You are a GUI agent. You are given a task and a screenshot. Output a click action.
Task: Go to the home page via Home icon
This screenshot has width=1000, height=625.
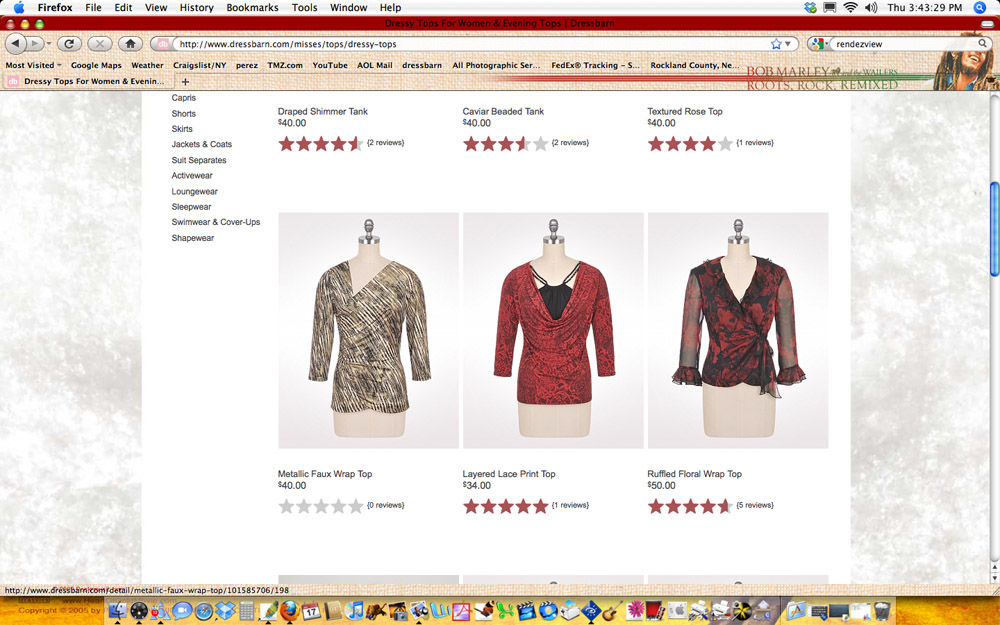pyautogui.click(x=130, y=43)
